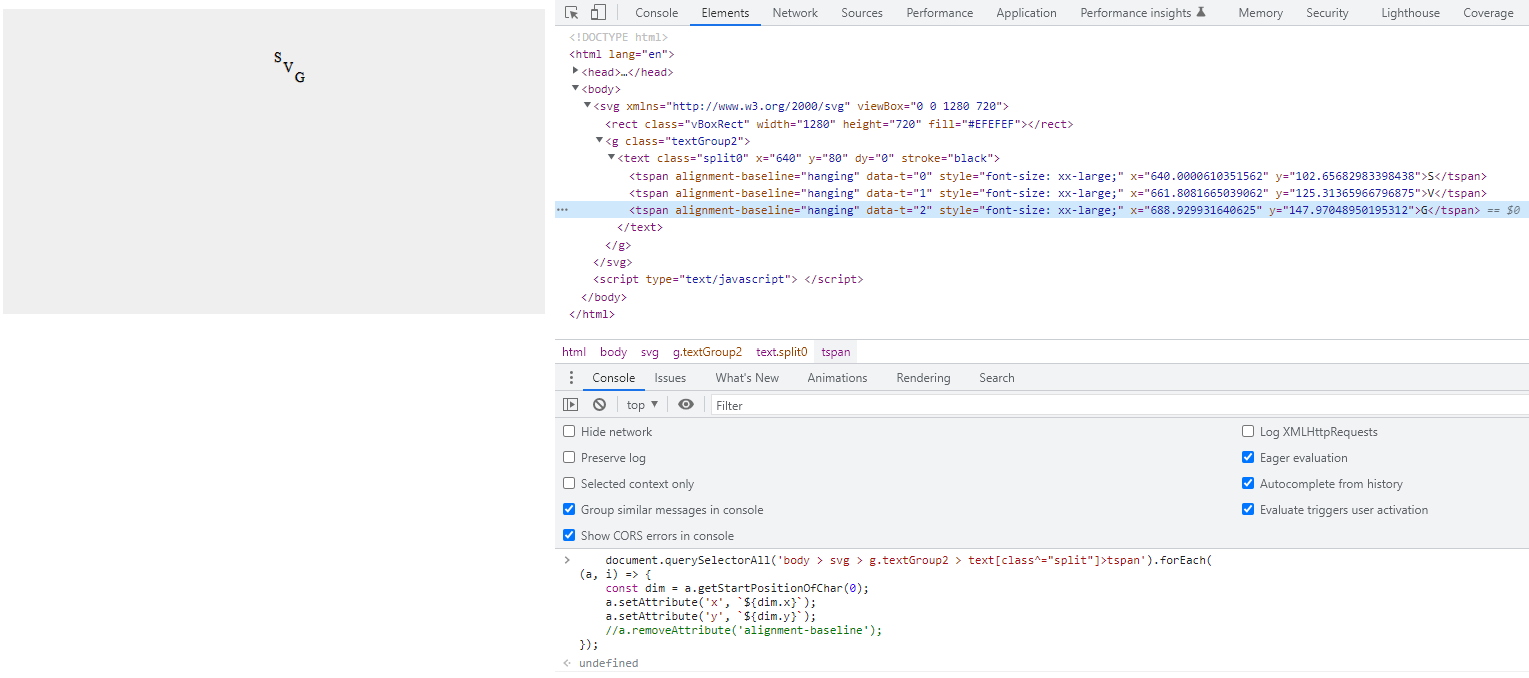1529x678 pixels.
Task: Create a live expression with the eye icon
Action: tap(686, 405)
